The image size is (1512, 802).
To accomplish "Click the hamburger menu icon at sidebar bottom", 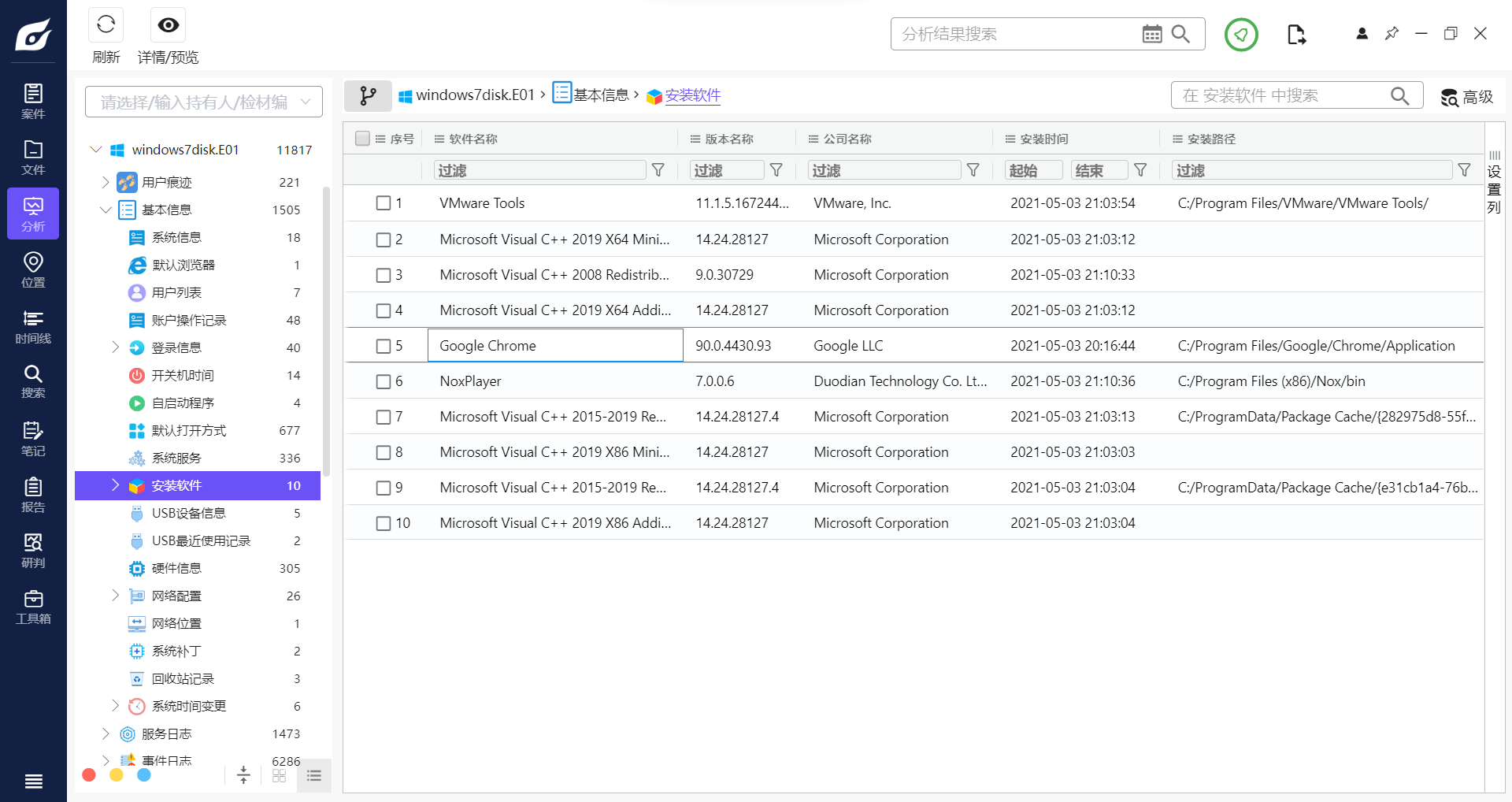I will pyautogui.click(x=33, y=782).
